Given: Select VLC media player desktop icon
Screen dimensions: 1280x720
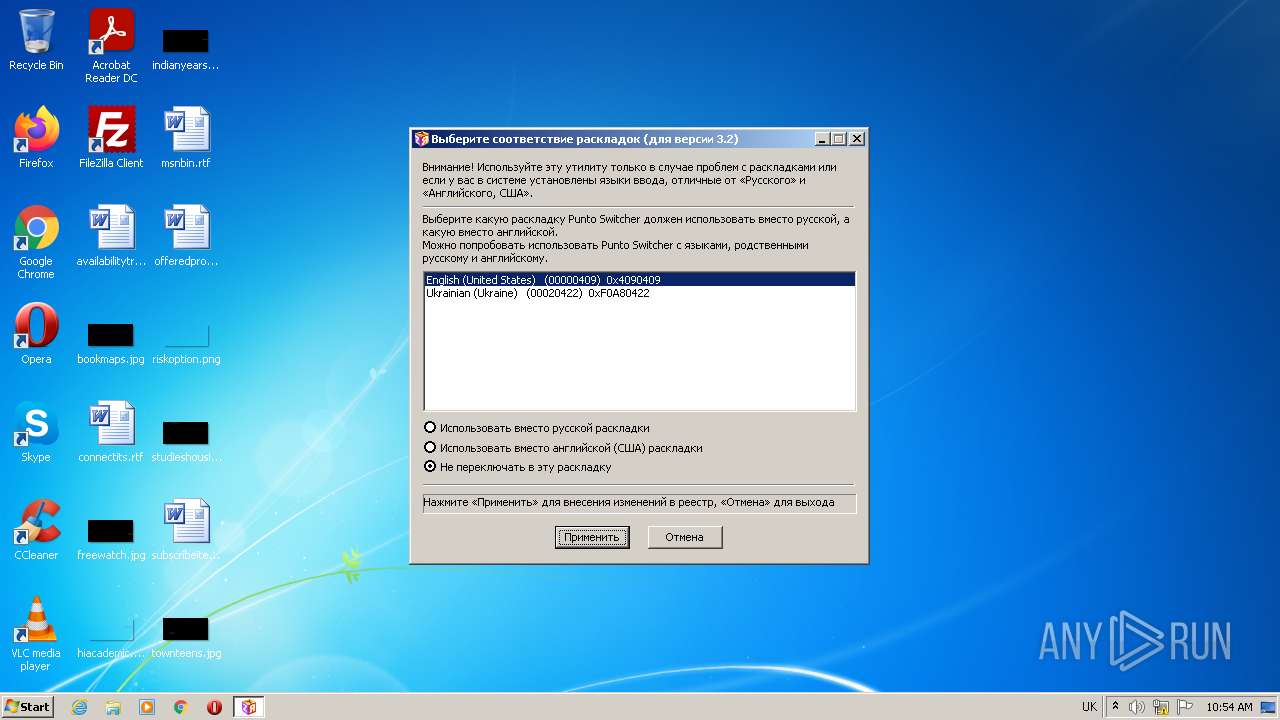Looking at the screenshot, I should [x=36, y=634].
